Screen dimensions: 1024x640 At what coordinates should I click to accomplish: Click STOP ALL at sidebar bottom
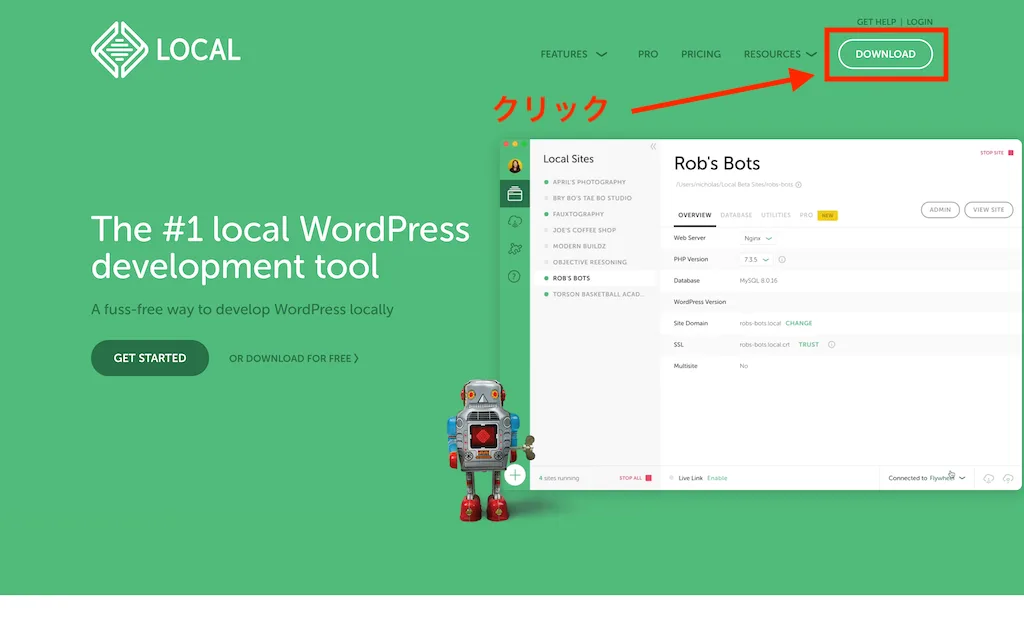pos(635,478)
